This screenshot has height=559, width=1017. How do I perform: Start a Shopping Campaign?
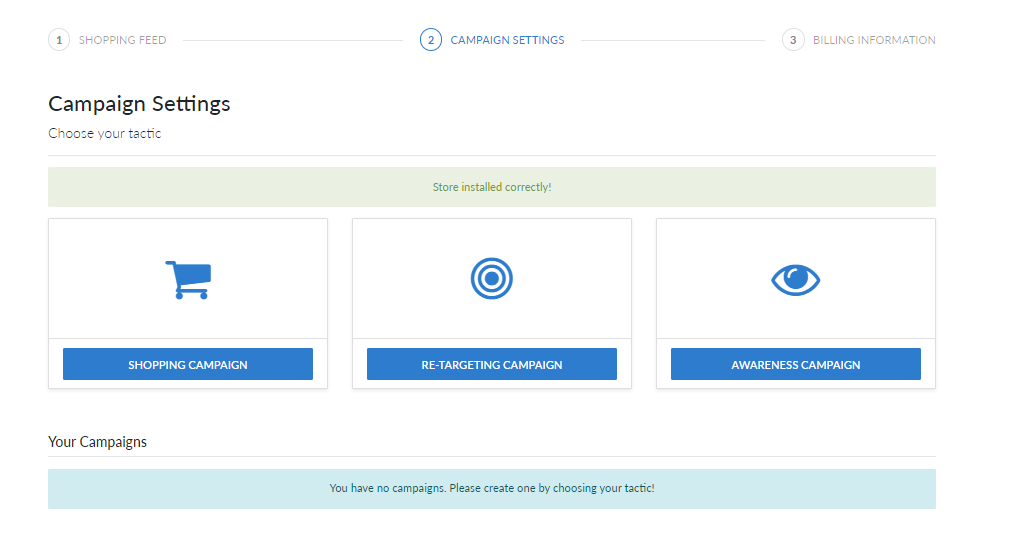[x=188, y=364]
